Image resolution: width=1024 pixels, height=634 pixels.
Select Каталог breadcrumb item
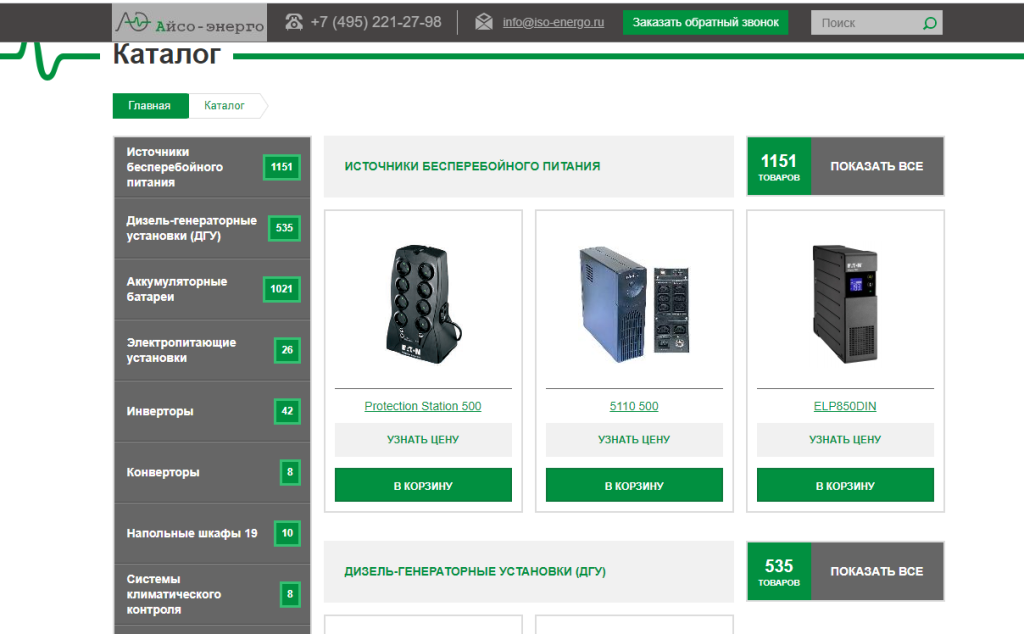point(224,106)
